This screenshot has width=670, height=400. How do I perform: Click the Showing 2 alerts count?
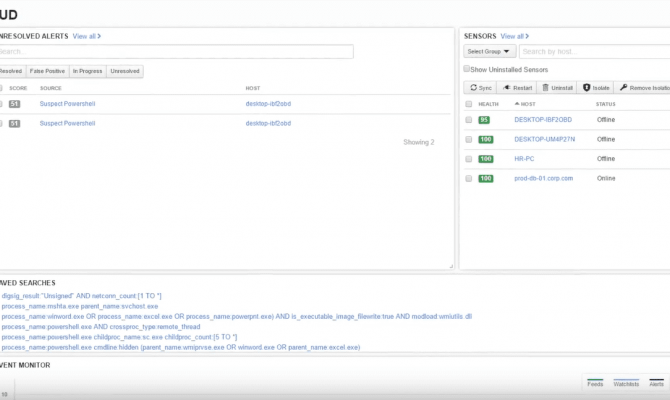pos(419,142)
